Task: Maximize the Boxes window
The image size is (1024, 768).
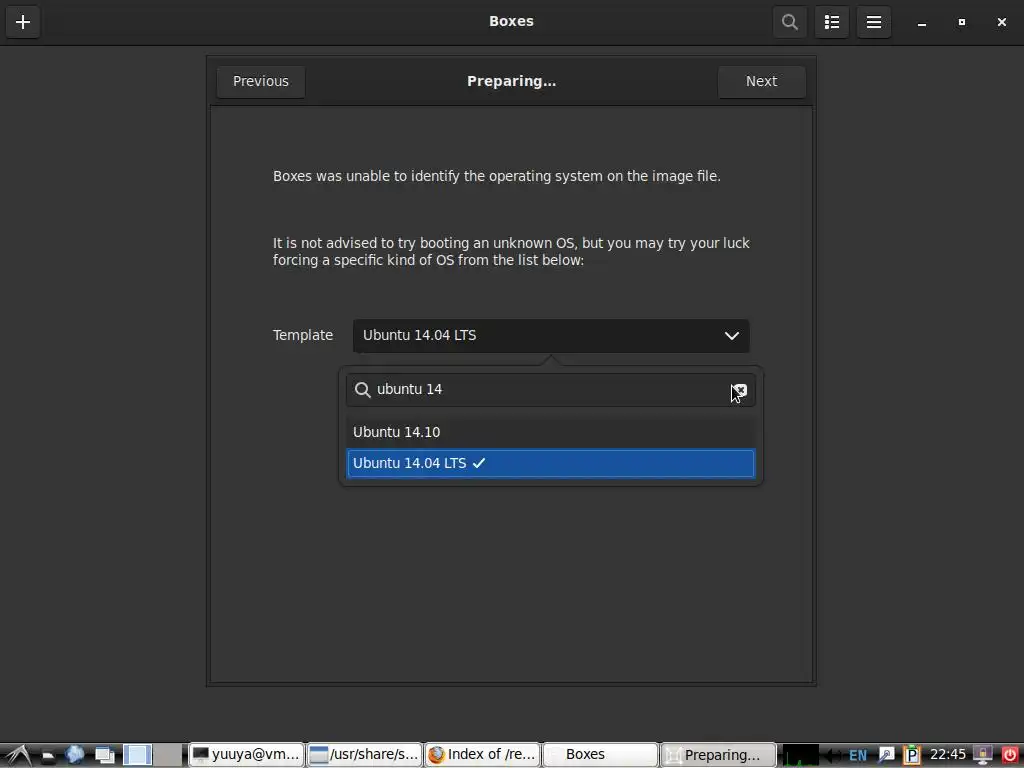Action: coord(961,22)
